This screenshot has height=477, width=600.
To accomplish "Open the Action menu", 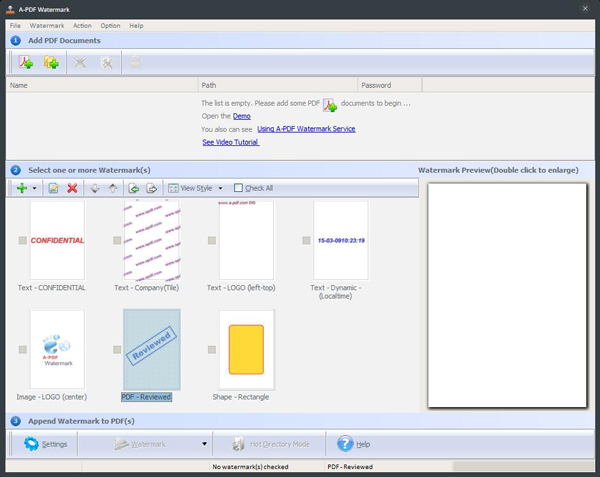I will pos(82,26).
